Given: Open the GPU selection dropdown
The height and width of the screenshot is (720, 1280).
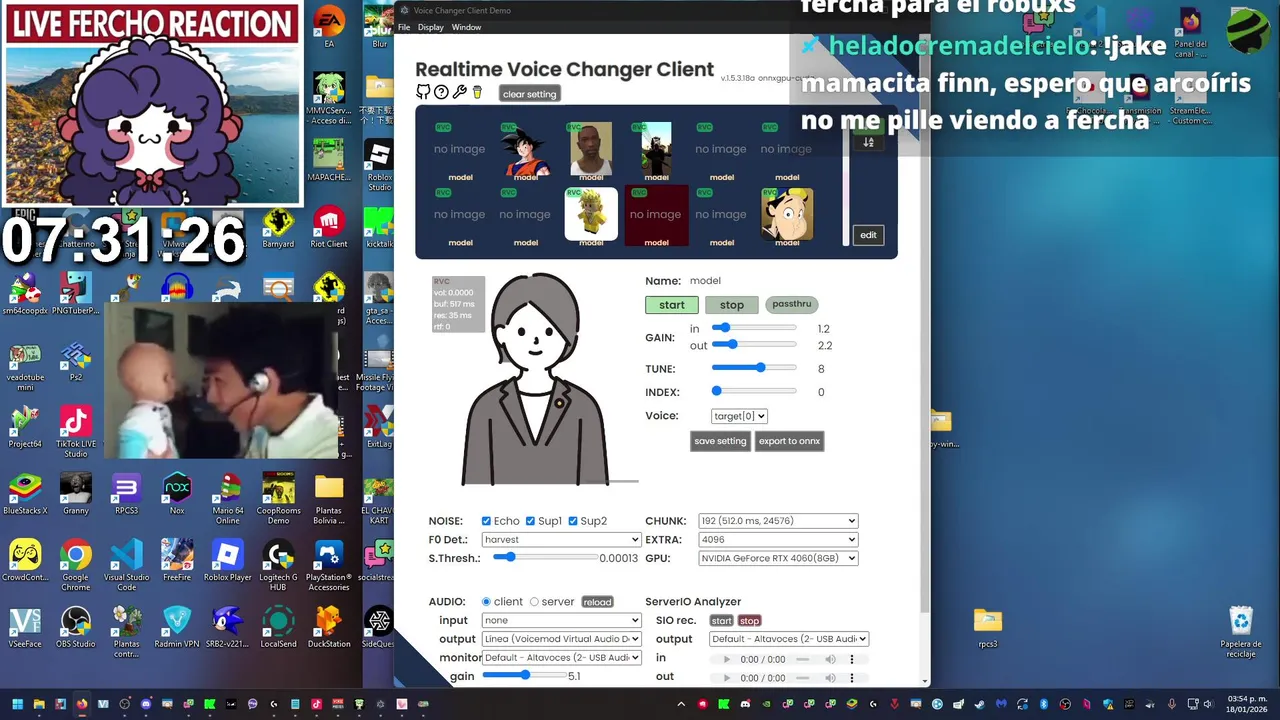Looking at the screenshot, I should coord(778,558).
